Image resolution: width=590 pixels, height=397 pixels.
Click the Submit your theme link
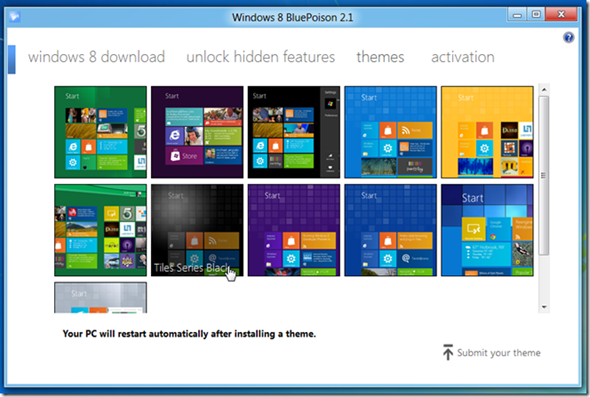pos(499,353)
